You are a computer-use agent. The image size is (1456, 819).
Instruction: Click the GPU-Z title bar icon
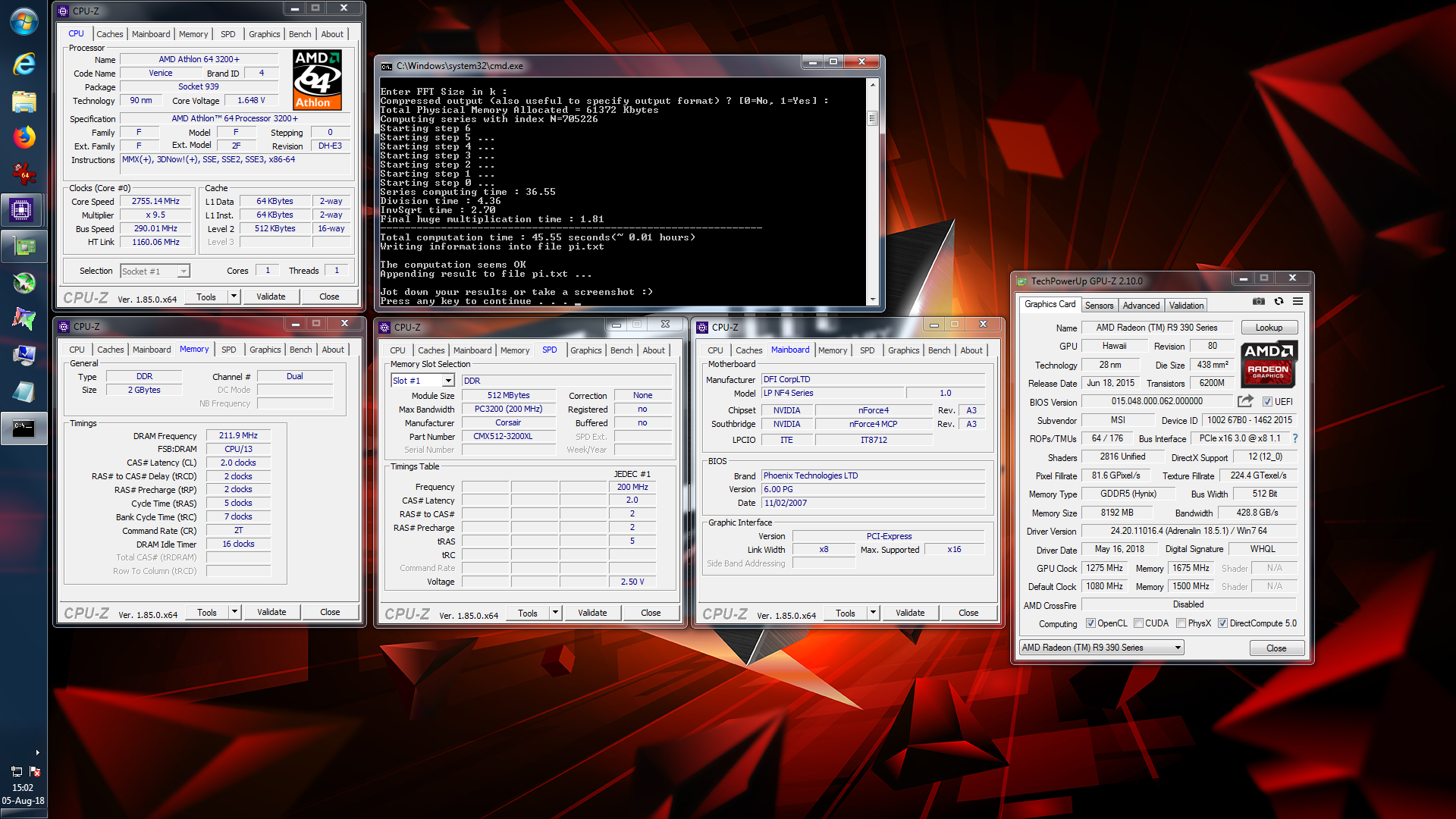point(1022,281)
